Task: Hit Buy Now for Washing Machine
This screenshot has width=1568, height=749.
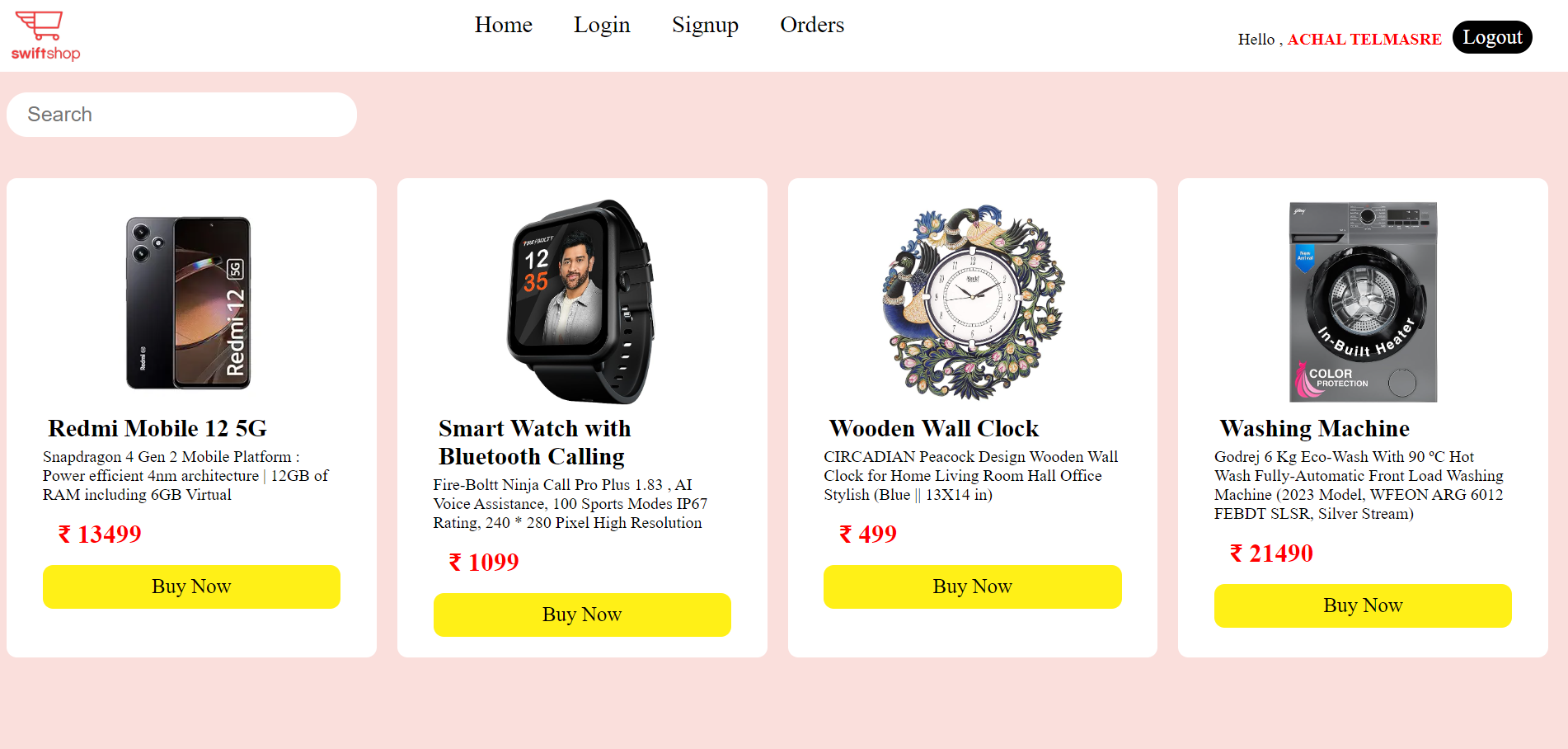Action: [1363, 605]
